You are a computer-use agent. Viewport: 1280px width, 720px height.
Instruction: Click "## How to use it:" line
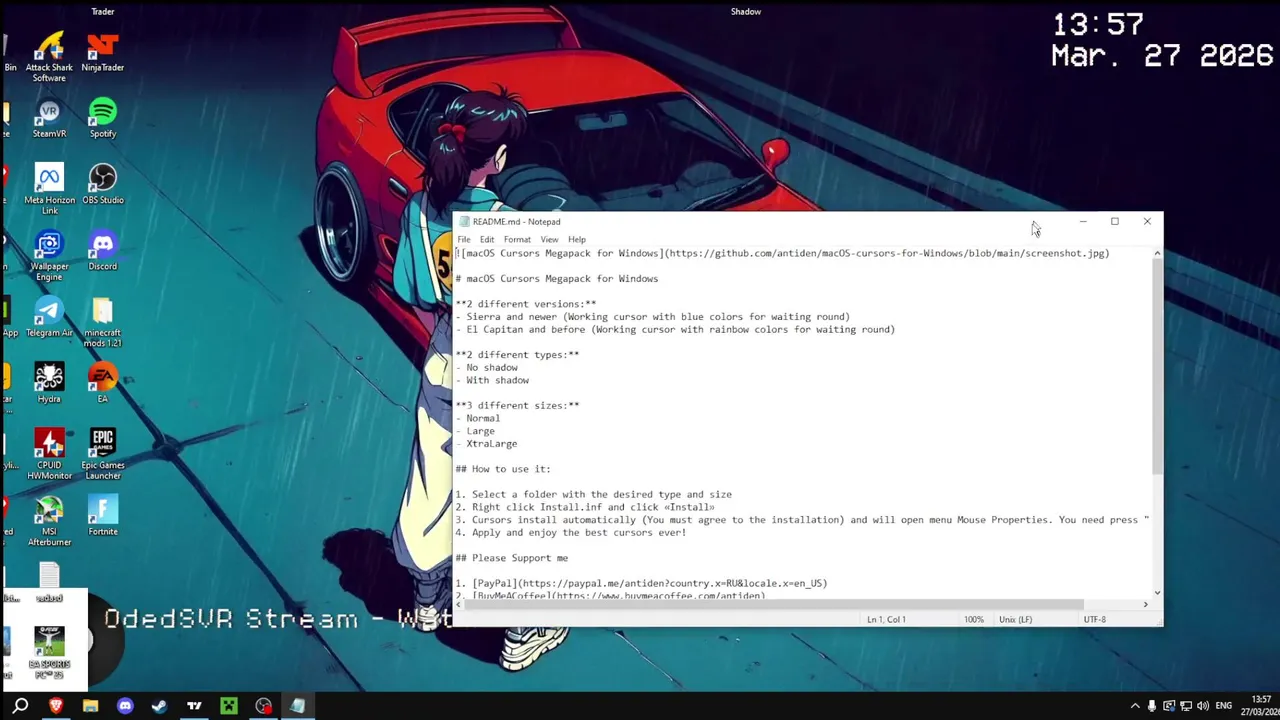click(x=503, y=469)
